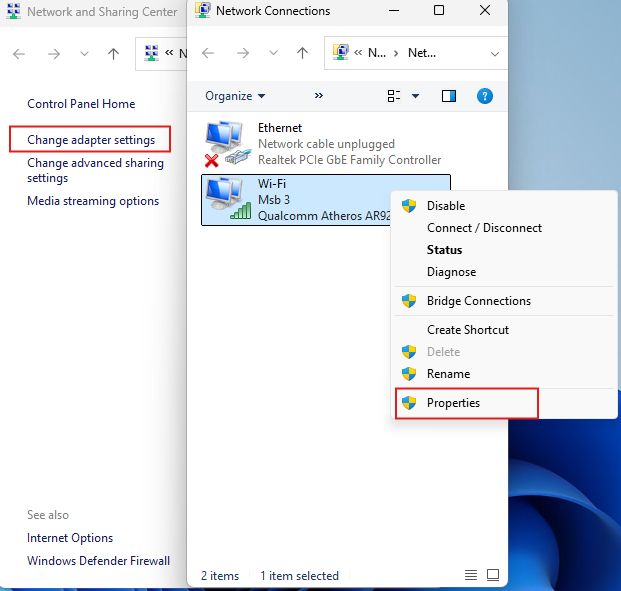Image resolution: width=621 pixels, height=591 pixels.
Task: Click Change adapter settings link
Action: 91,140
